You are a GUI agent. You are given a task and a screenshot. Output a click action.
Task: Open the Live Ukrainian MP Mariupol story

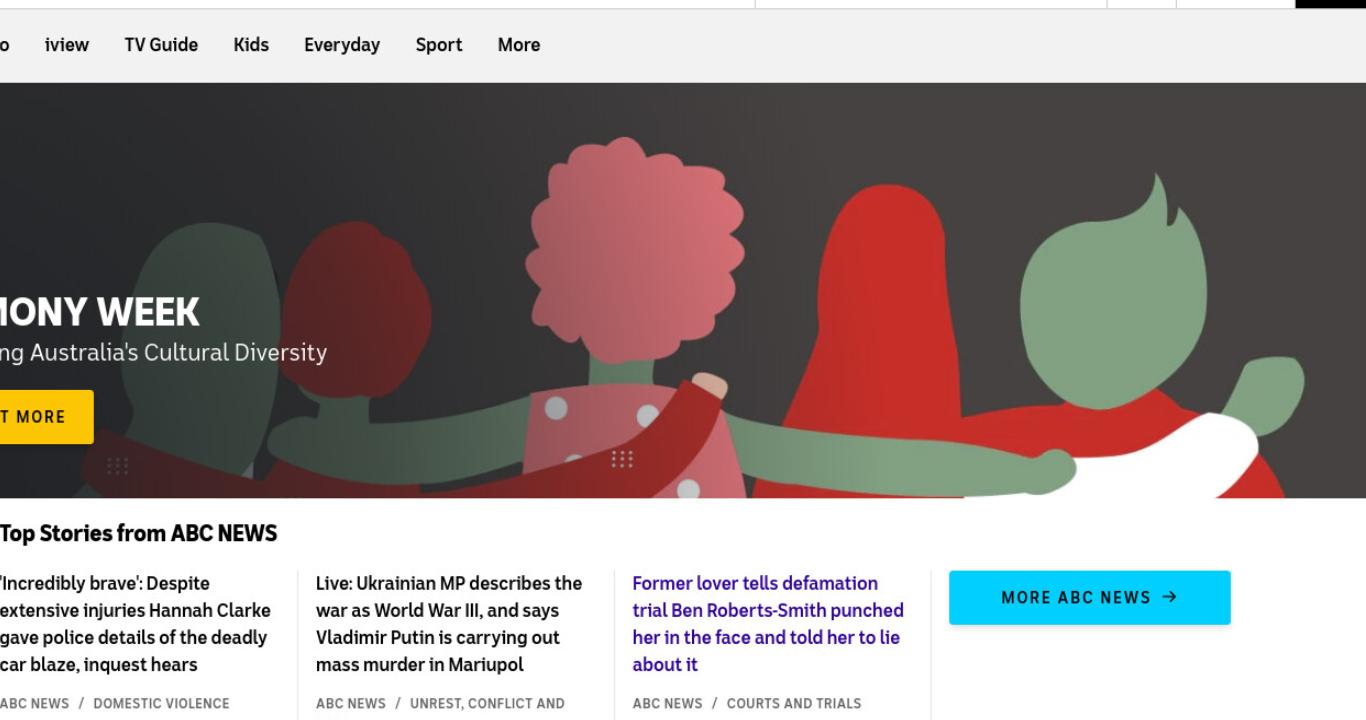click(x=449, y=624)
